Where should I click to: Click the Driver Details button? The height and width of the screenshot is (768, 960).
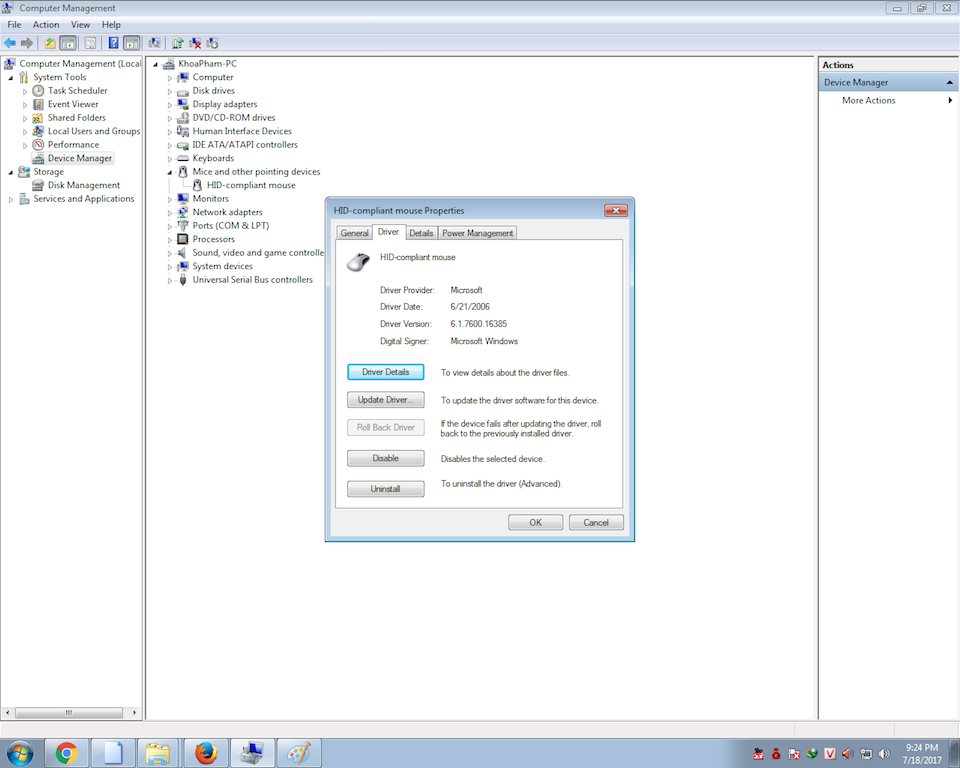386,372
